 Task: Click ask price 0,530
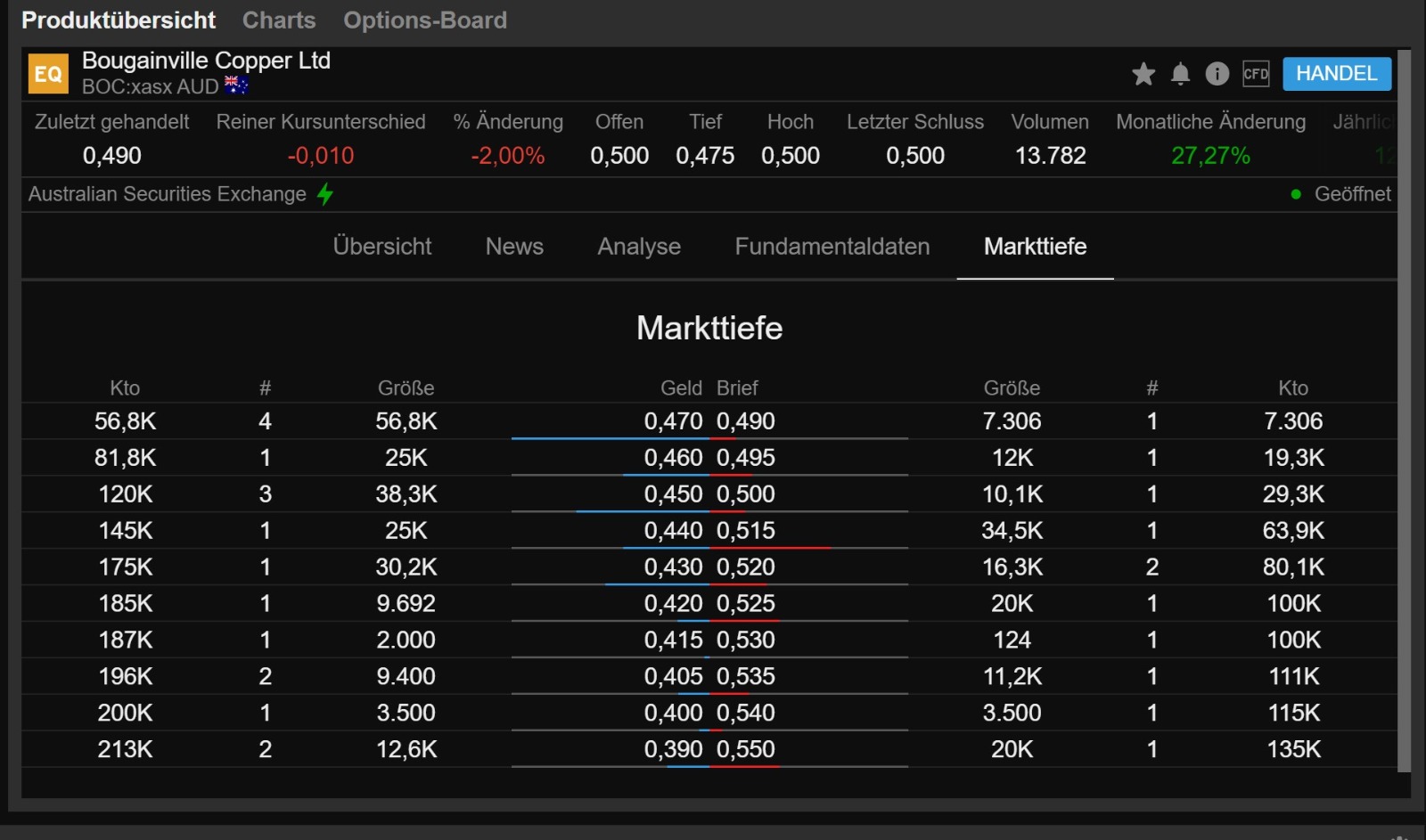[x=746, y=640]
